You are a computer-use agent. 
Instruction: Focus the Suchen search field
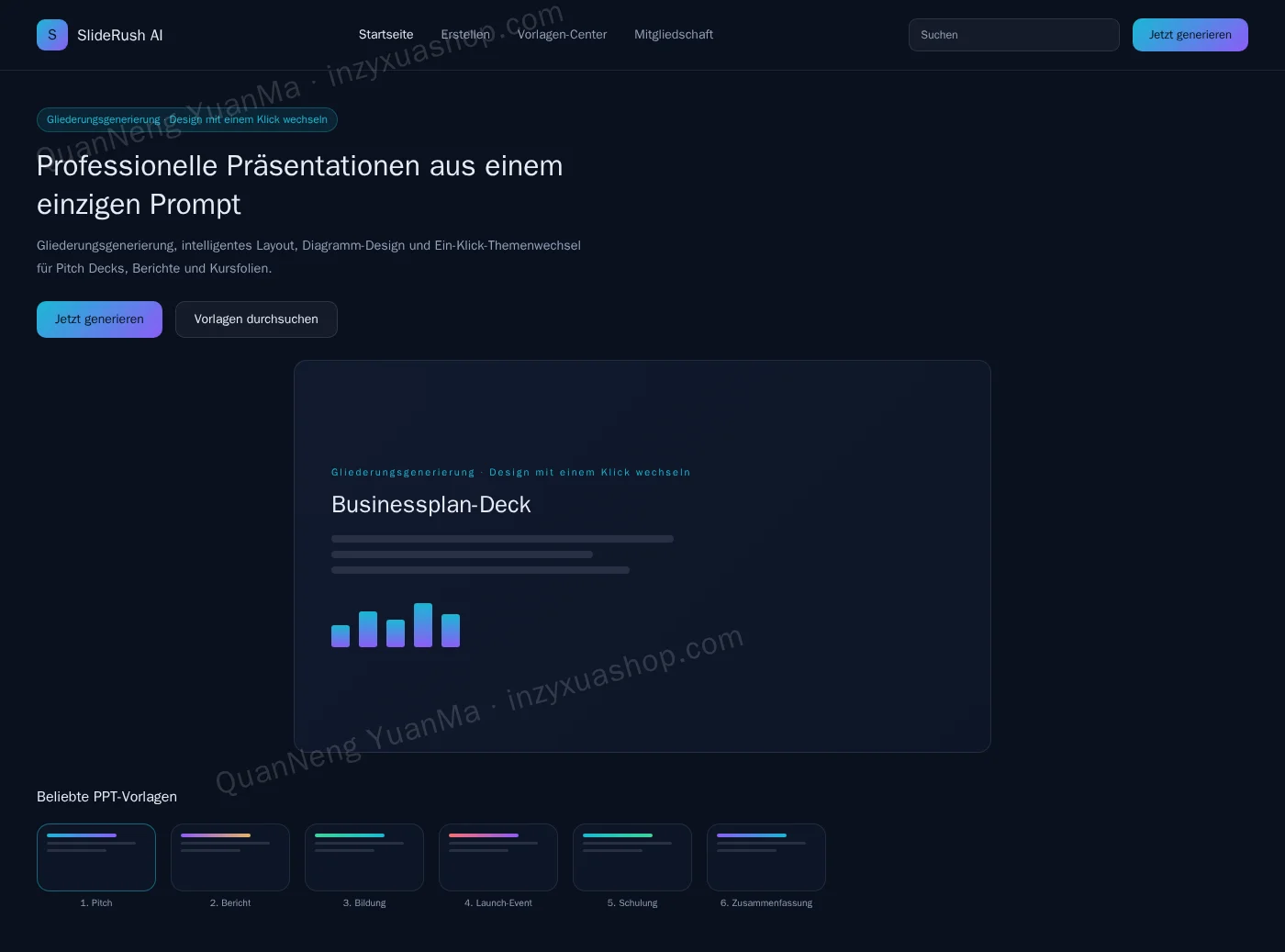[x=1014, y=35]
